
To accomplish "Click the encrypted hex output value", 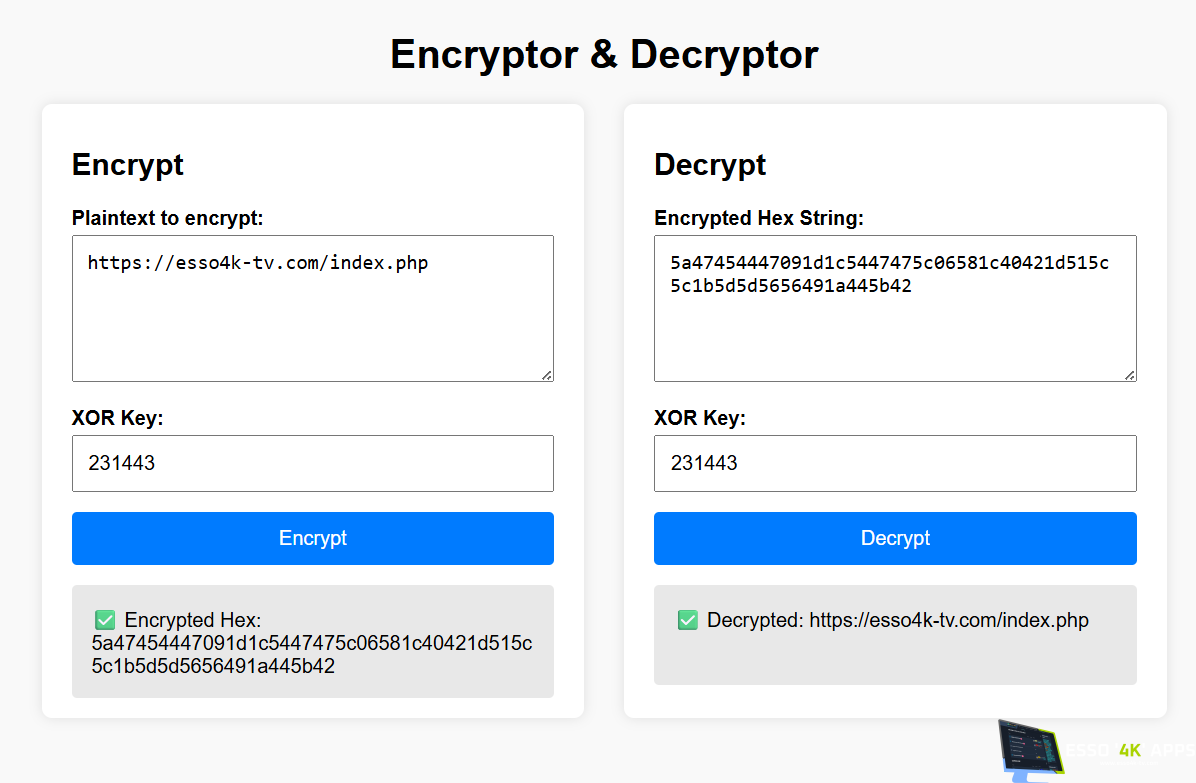I will click(x=312, y=654).
